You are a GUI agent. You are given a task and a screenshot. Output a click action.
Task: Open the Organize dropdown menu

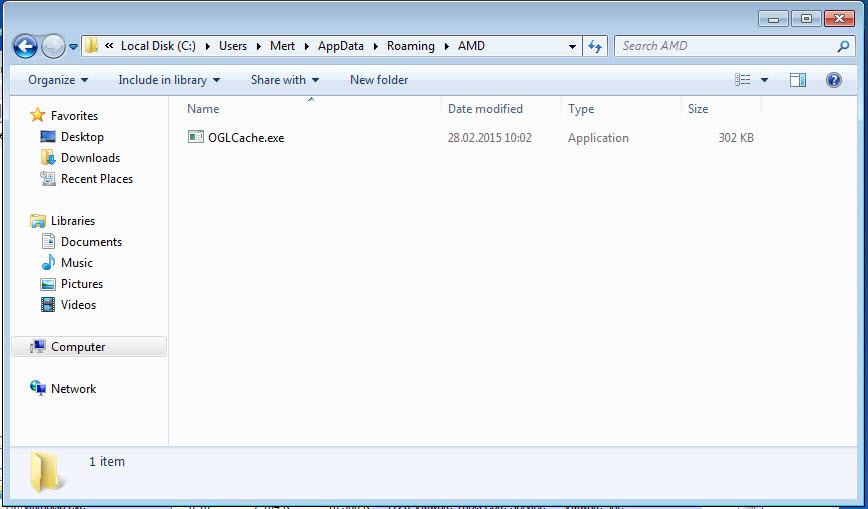57,80
